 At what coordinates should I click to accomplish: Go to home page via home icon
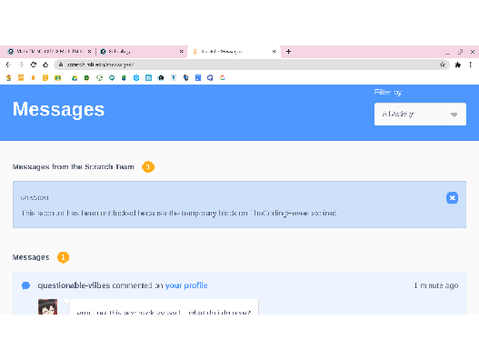click(x=45, y=65)
